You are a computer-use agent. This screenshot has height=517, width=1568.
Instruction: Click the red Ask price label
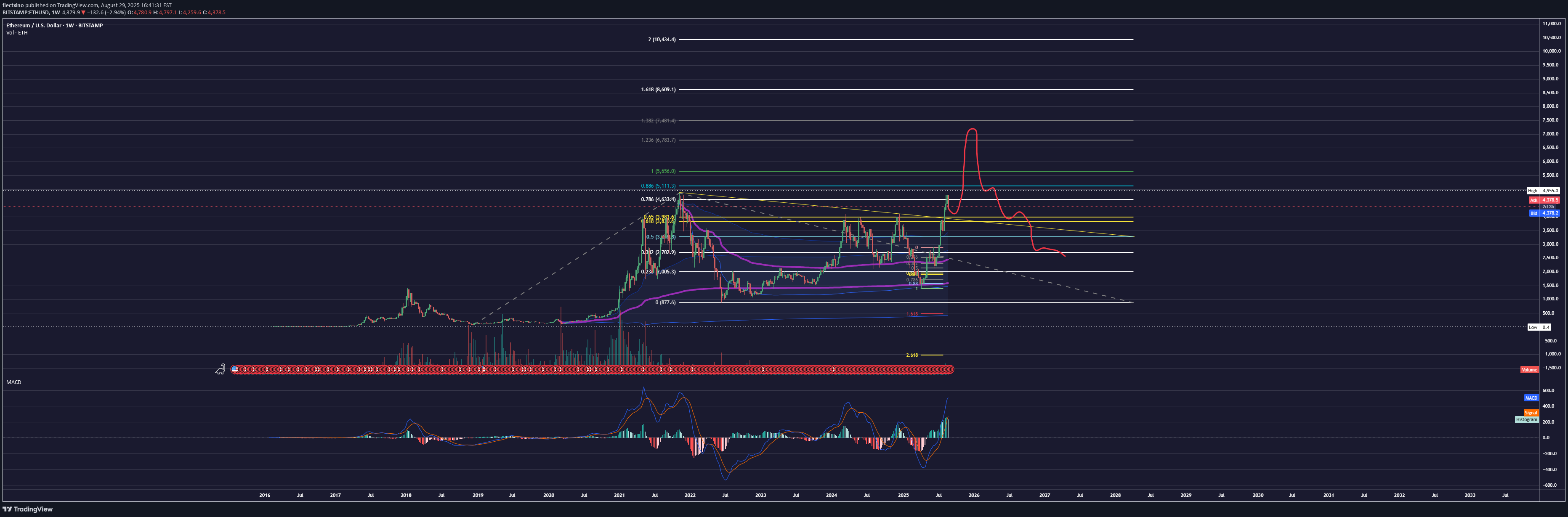pos(1544,200)
